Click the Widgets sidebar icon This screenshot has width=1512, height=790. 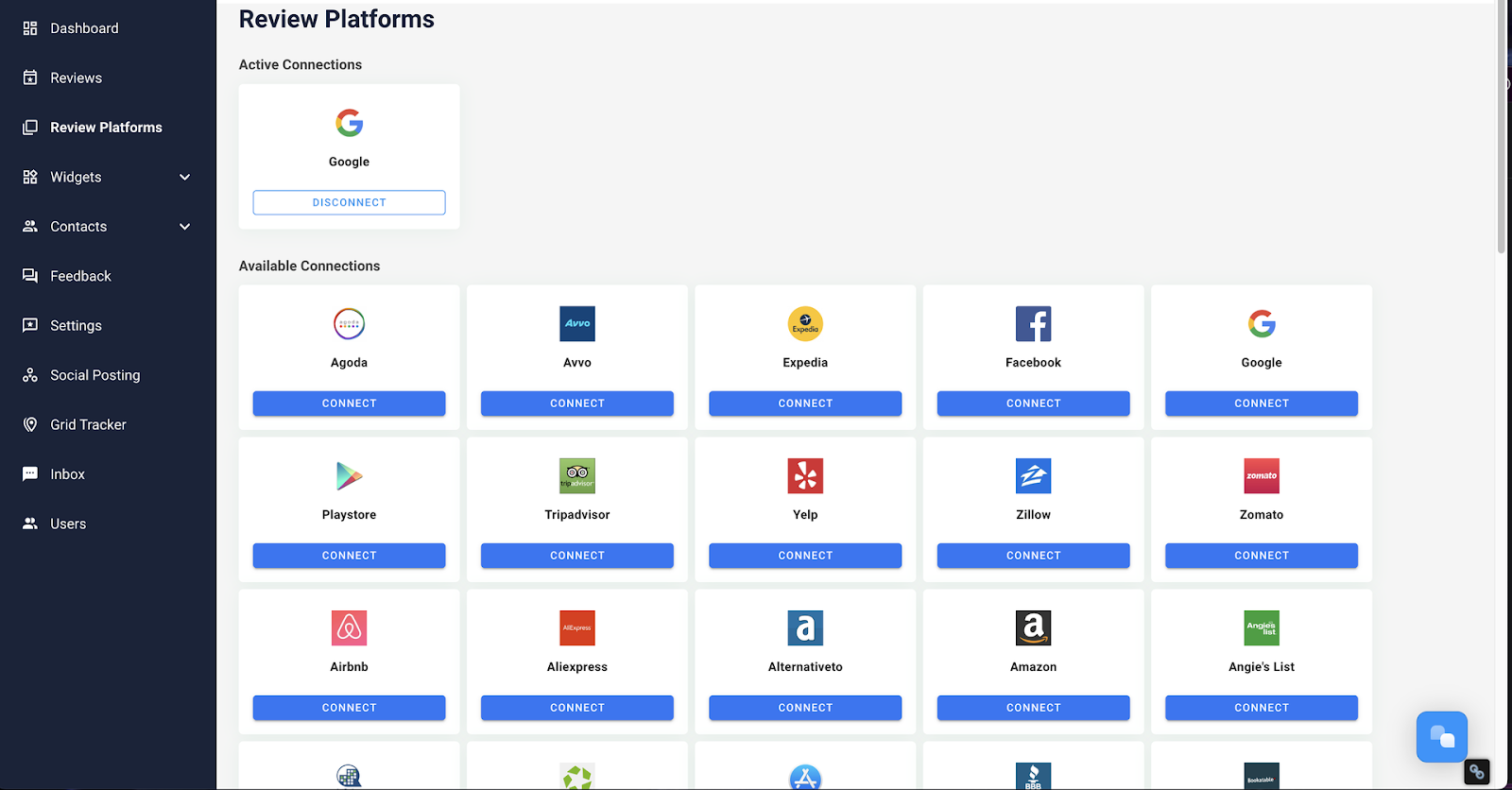pyautogui.click(x=30, y=177)
